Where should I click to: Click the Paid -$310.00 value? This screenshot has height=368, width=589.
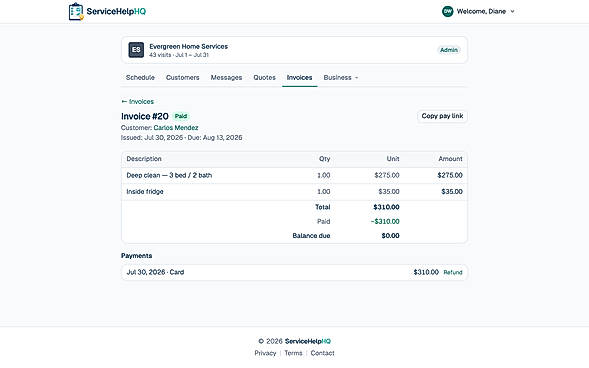coord(385,222)
